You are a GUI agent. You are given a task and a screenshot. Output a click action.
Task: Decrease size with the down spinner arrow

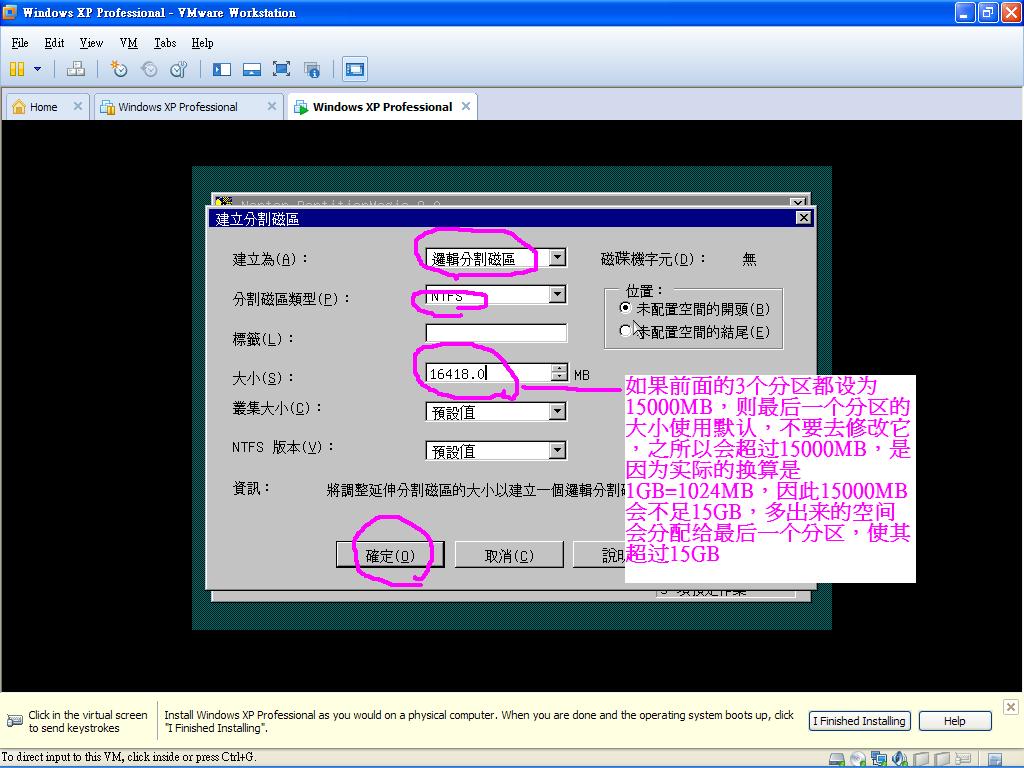click(x=559, y=377)
